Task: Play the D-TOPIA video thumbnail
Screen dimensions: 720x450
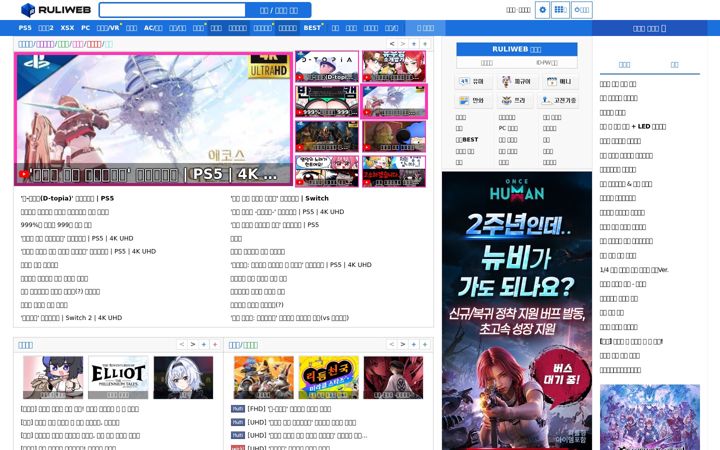Action: [x=326, y=67]
